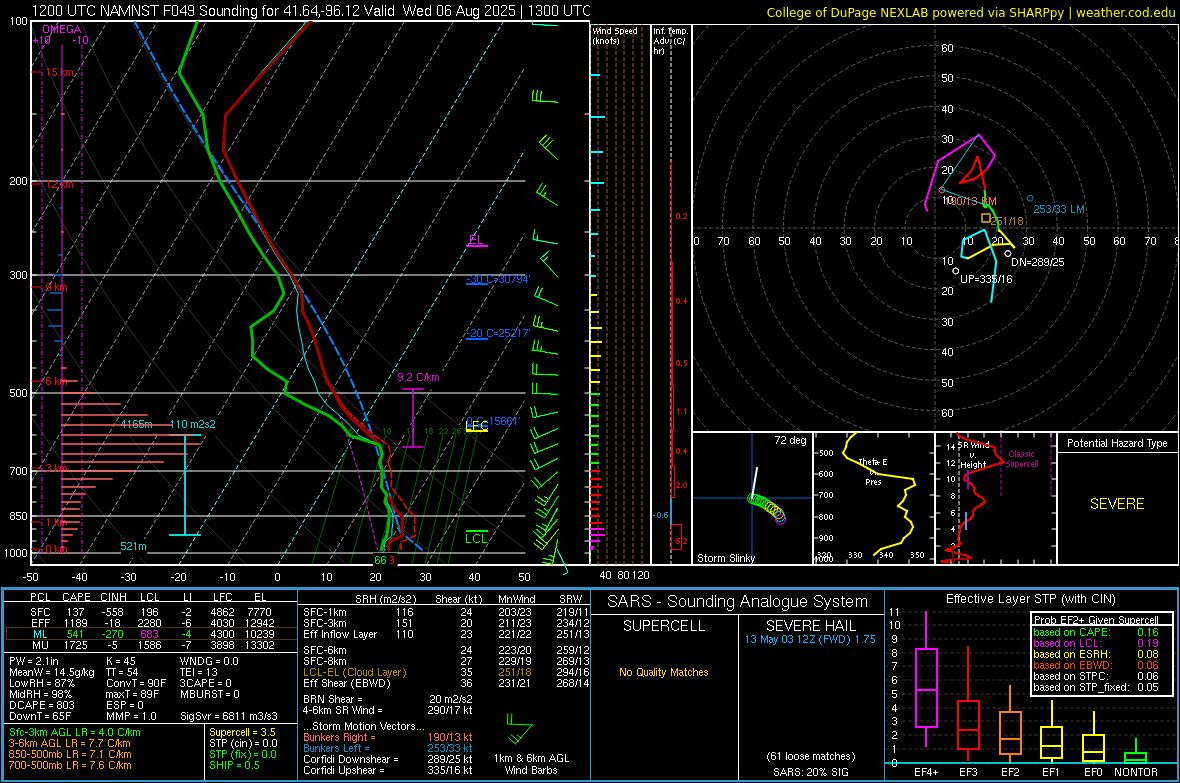This screenshot has width=1180, height=783.
Task: Click the yellow SEVERE hazard text
Action: (1117, 504)
